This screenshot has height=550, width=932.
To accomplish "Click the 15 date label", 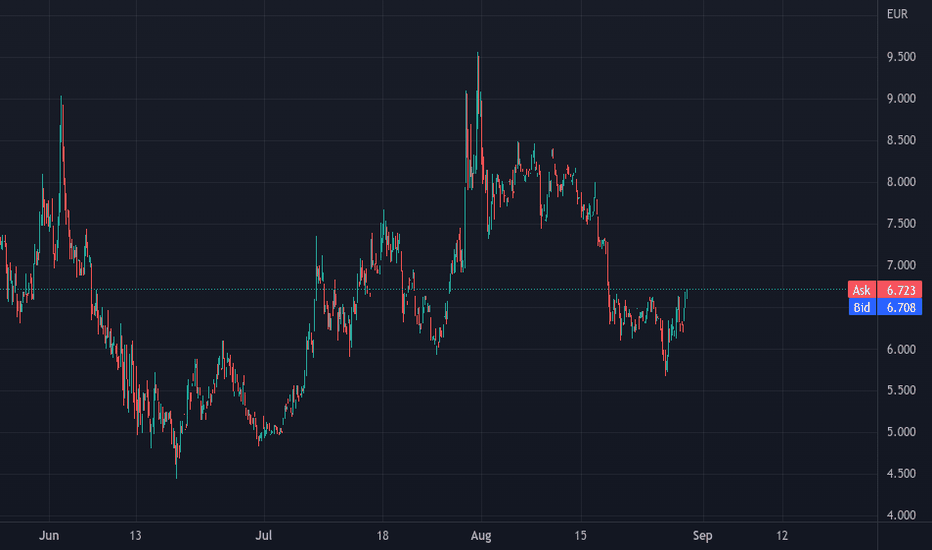I will (x=580, y=536).
